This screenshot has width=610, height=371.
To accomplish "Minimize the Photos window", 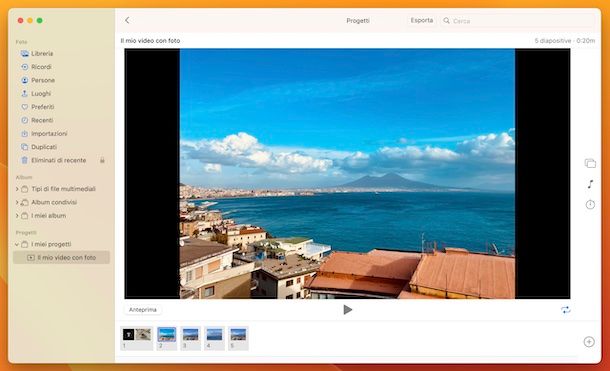I will (30, 20).
